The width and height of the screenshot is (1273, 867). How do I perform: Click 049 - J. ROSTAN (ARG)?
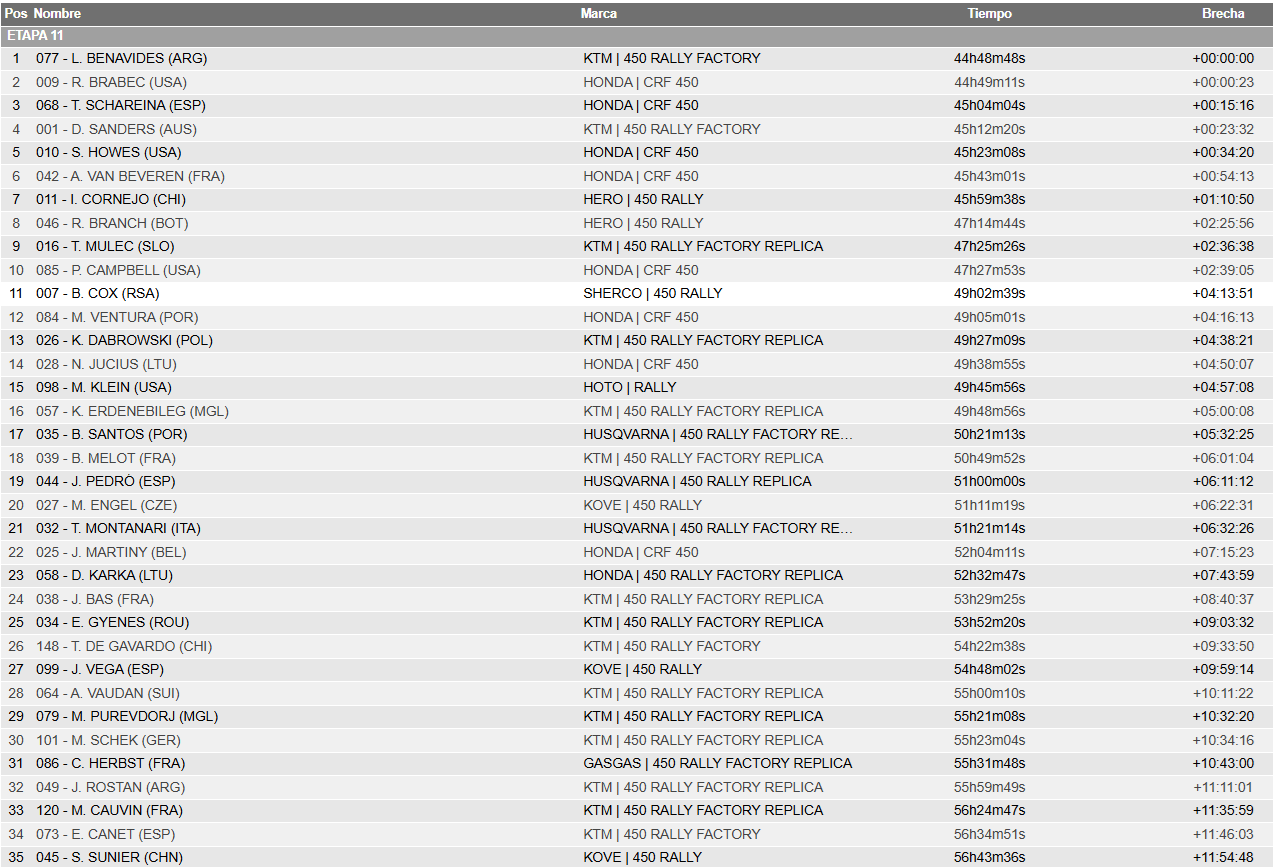pyautogui.click(x=110, y=787)
